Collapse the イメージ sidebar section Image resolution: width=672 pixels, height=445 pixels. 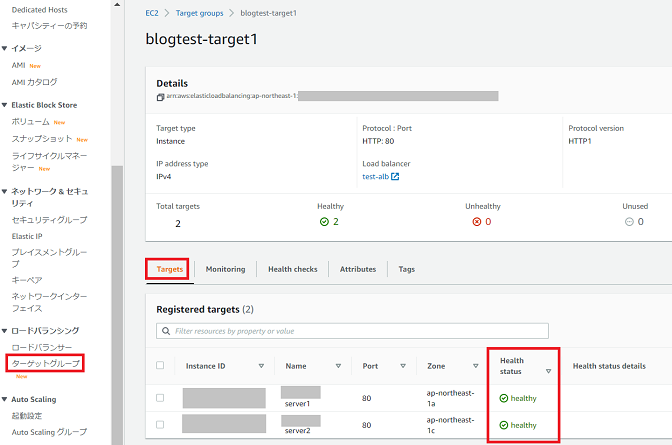coord(5,48)
